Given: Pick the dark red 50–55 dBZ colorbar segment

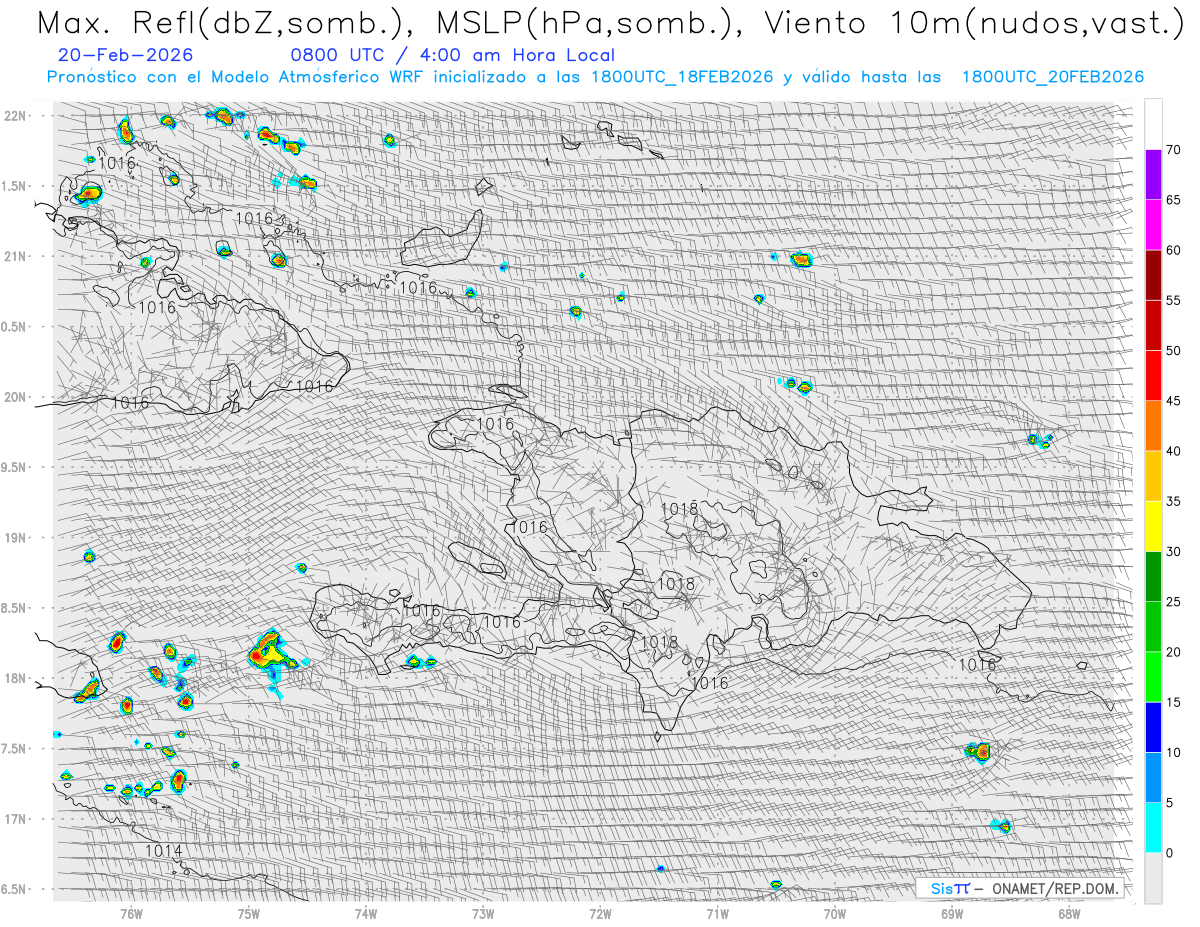Looking at the screenshot, I should tap(1153, 326).
